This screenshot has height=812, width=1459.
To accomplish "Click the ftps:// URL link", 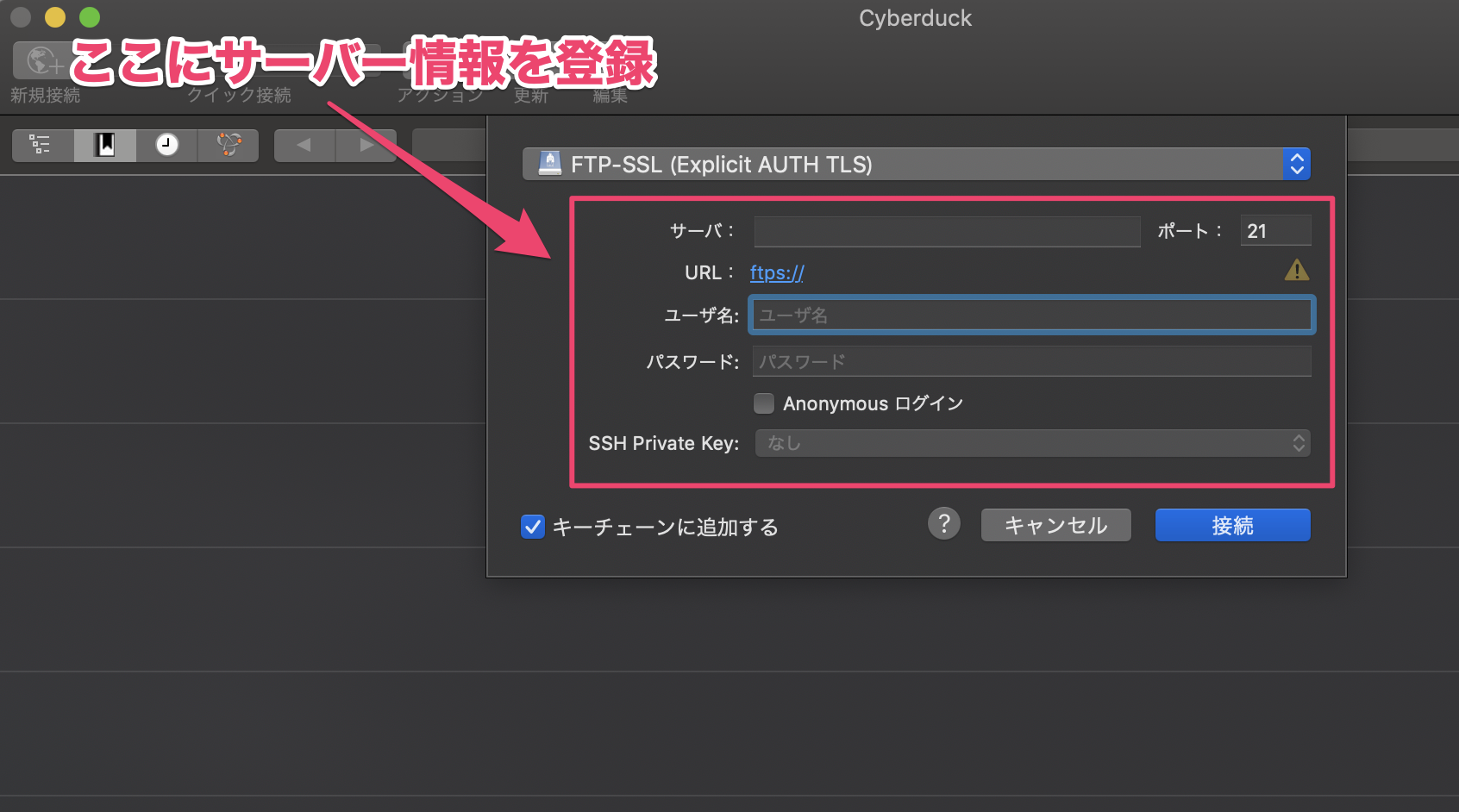I will [x=775, y=272].
